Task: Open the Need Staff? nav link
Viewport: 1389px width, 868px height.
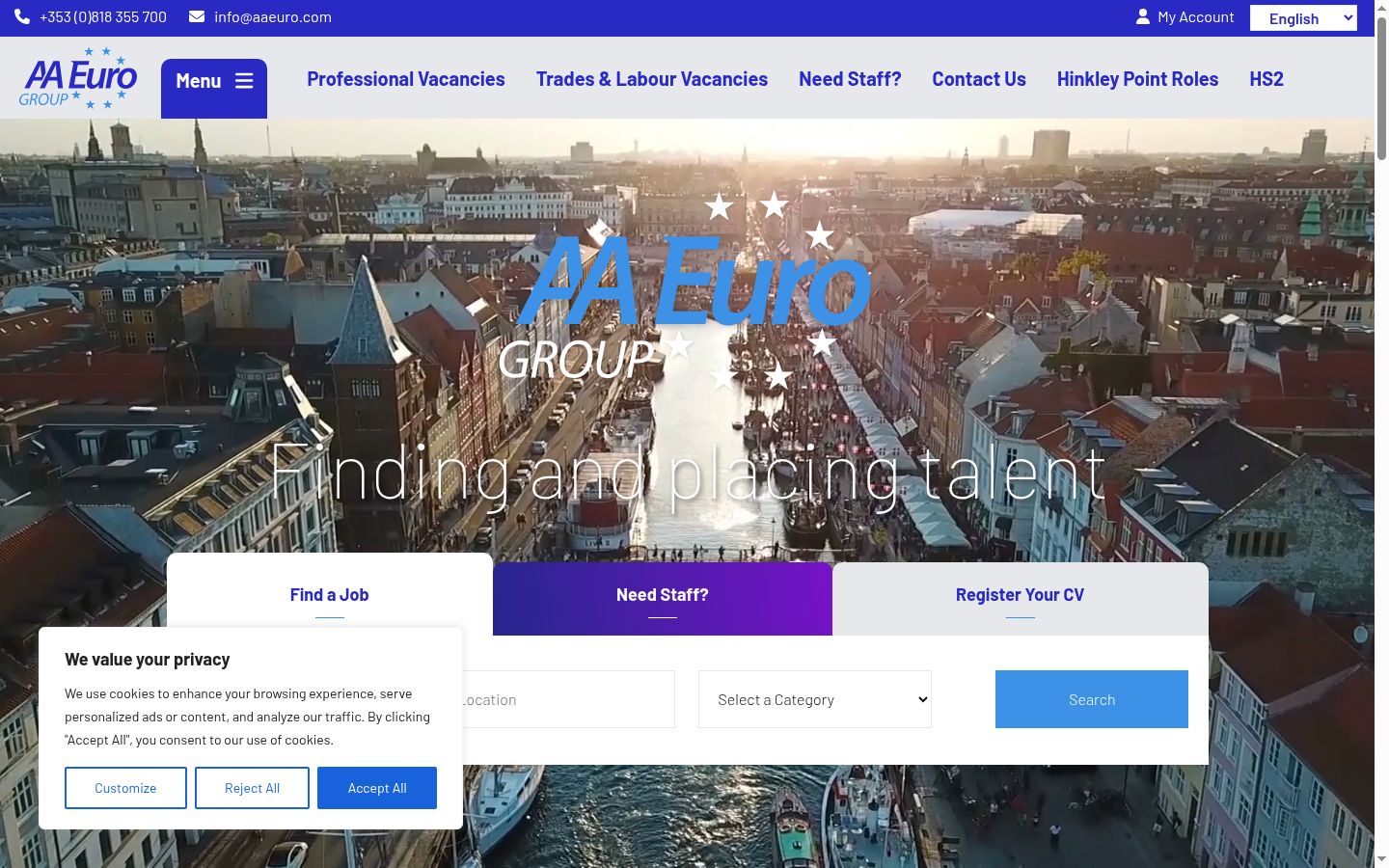Action: point(850,79)
